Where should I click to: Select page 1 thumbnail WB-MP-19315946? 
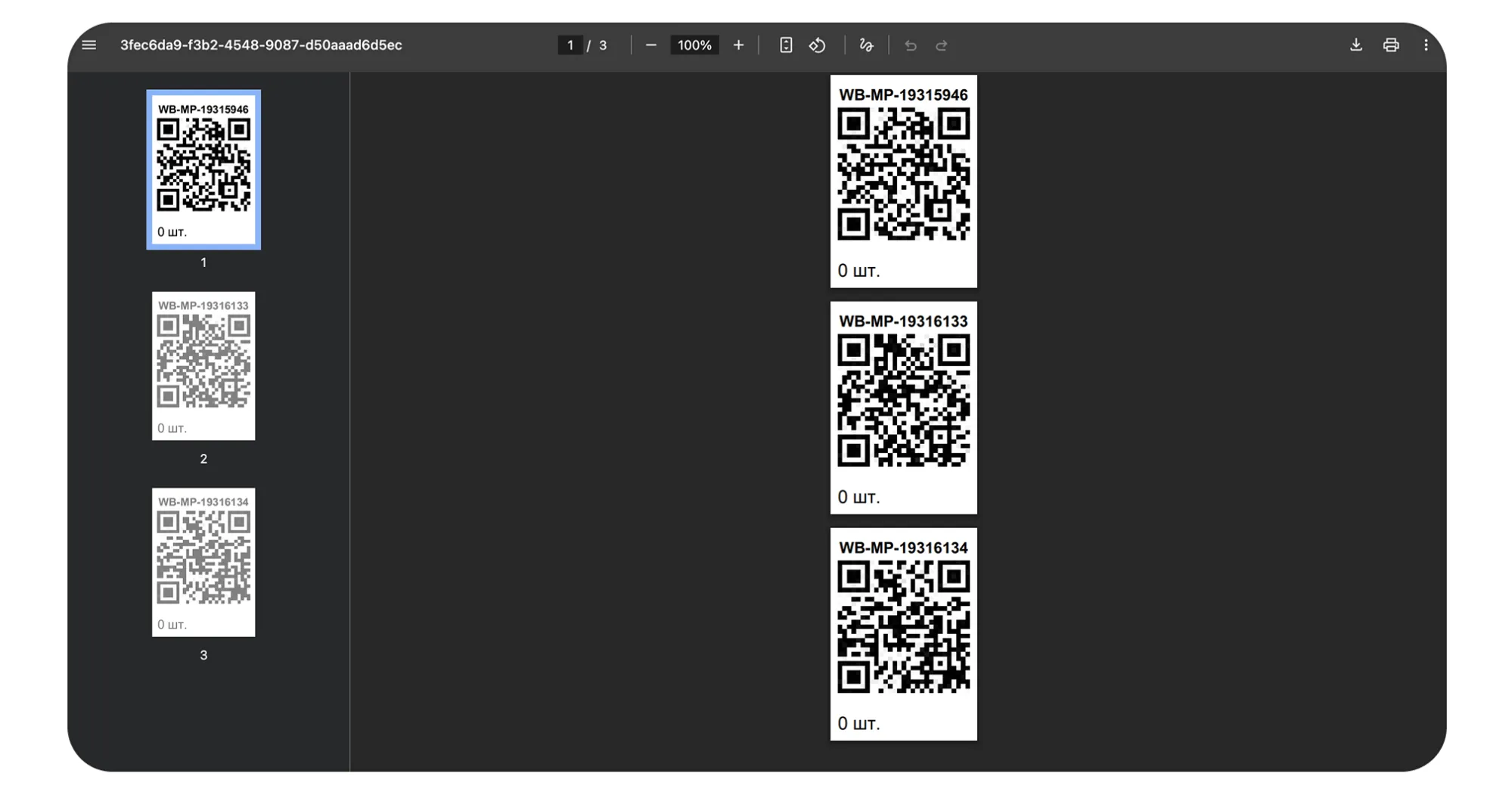point(203,169)
